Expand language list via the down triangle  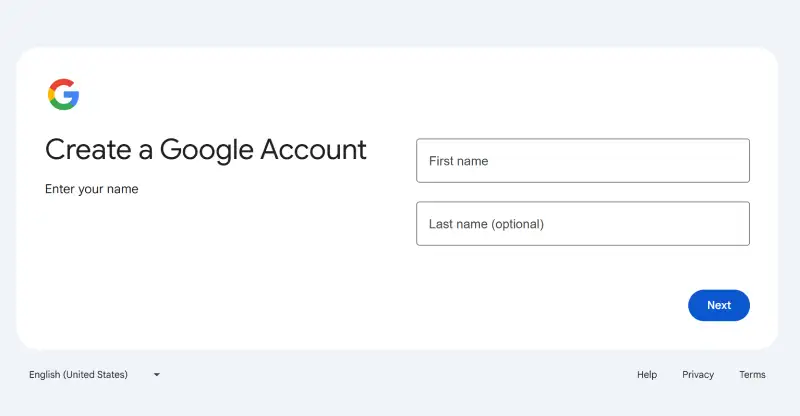pyautogui.click(x=157, y=375)
